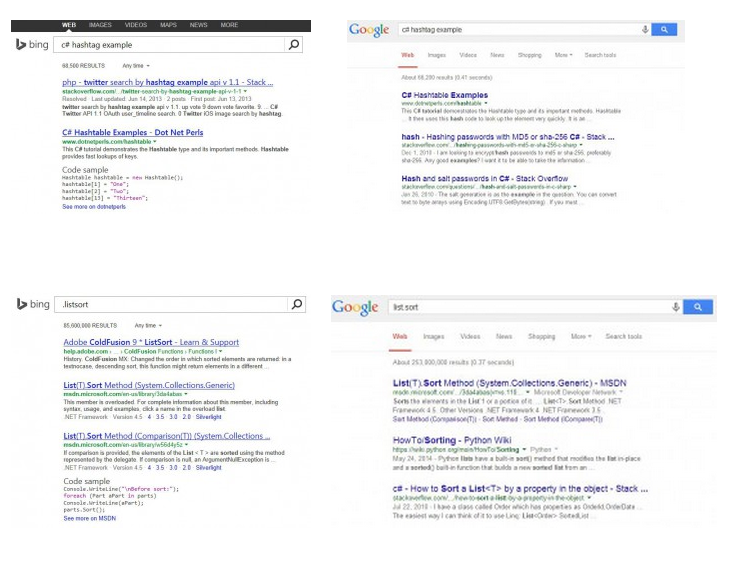Select the Web tab under Google's 'c# hashtag example'
The height and width of the screenshot is (572, 737).
pos(408,55)
